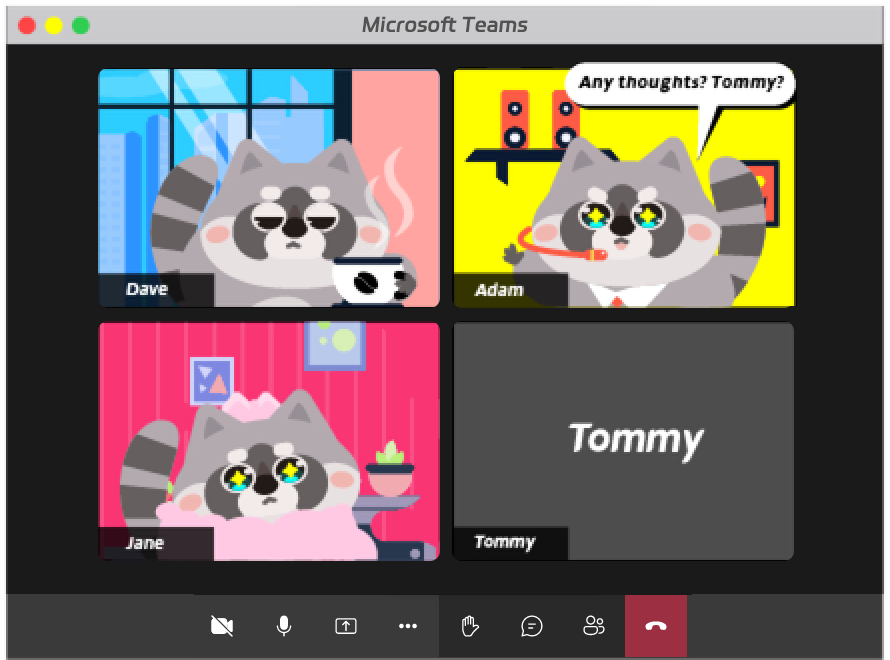
Task: Click the green full-screen window button
Action: [81, 25]
